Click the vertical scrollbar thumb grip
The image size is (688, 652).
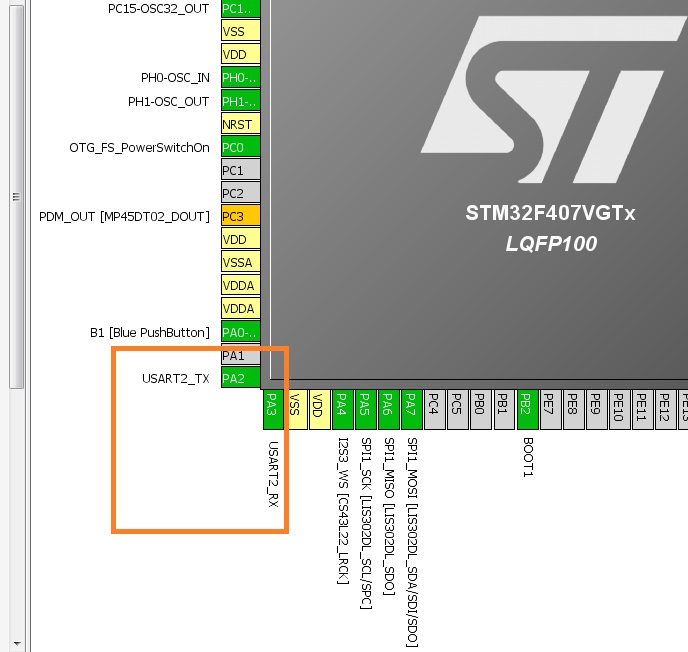tap(16, 197)
